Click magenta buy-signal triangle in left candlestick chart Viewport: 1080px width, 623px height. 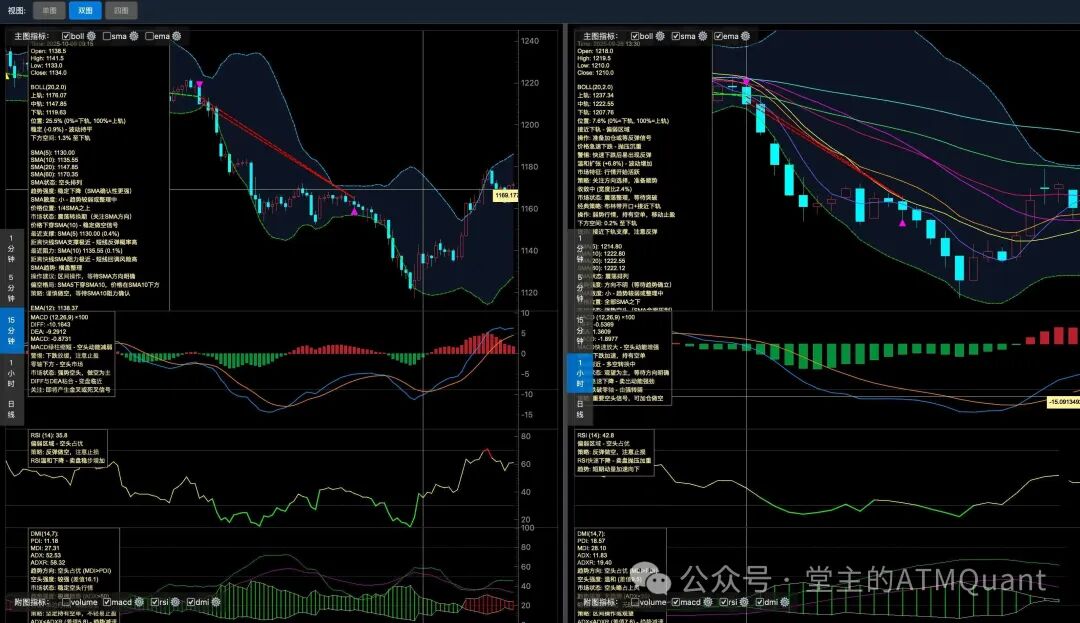(354, 211)
